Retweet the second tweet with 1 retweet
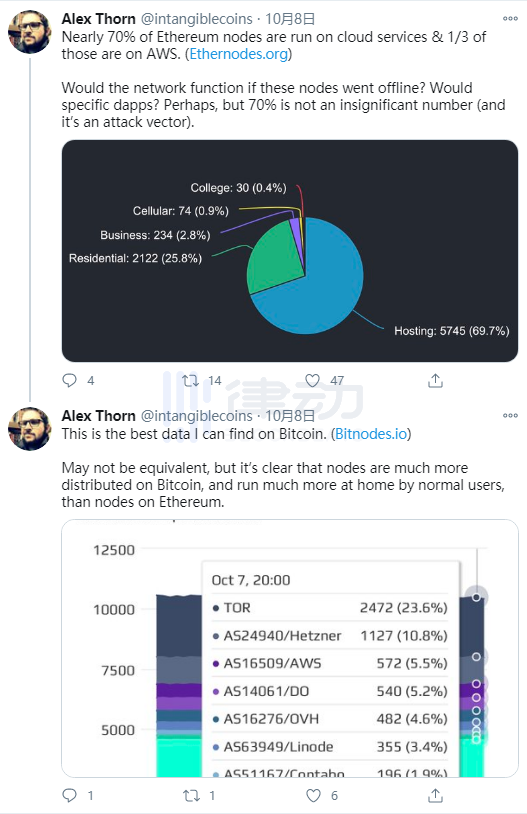This screenshot has height=814, width=527. (191, 795)
